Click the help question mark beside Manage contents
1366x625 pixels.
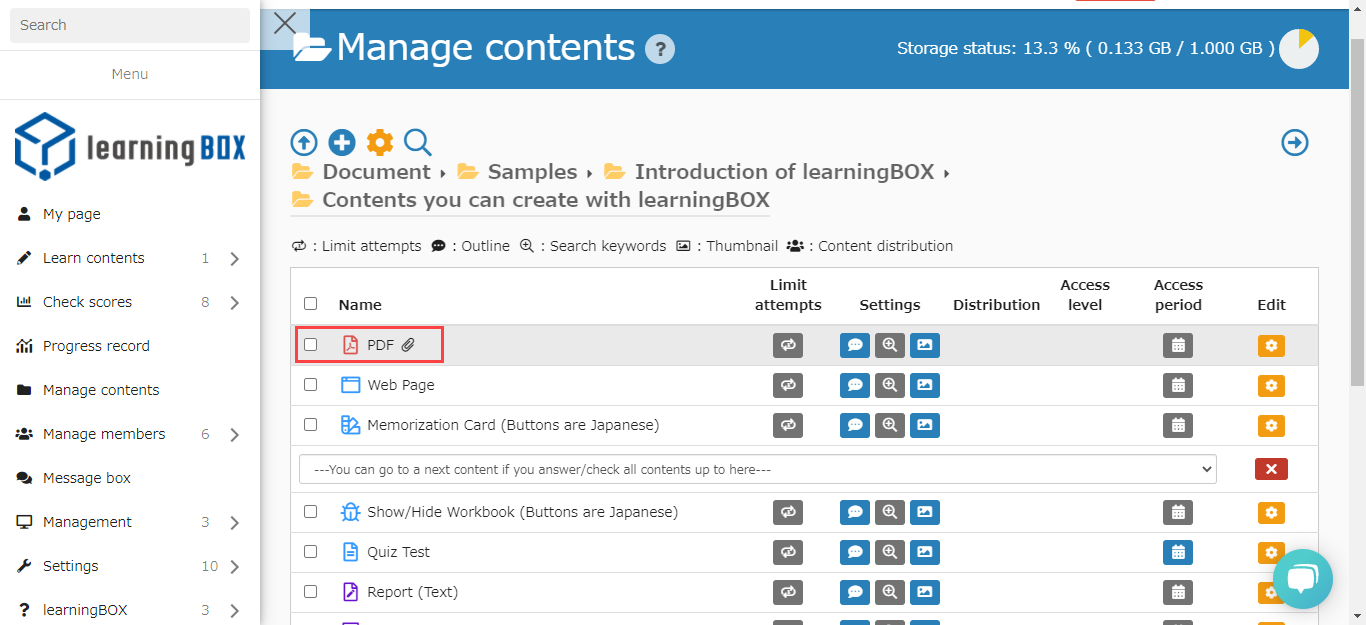tap(660, 49)
